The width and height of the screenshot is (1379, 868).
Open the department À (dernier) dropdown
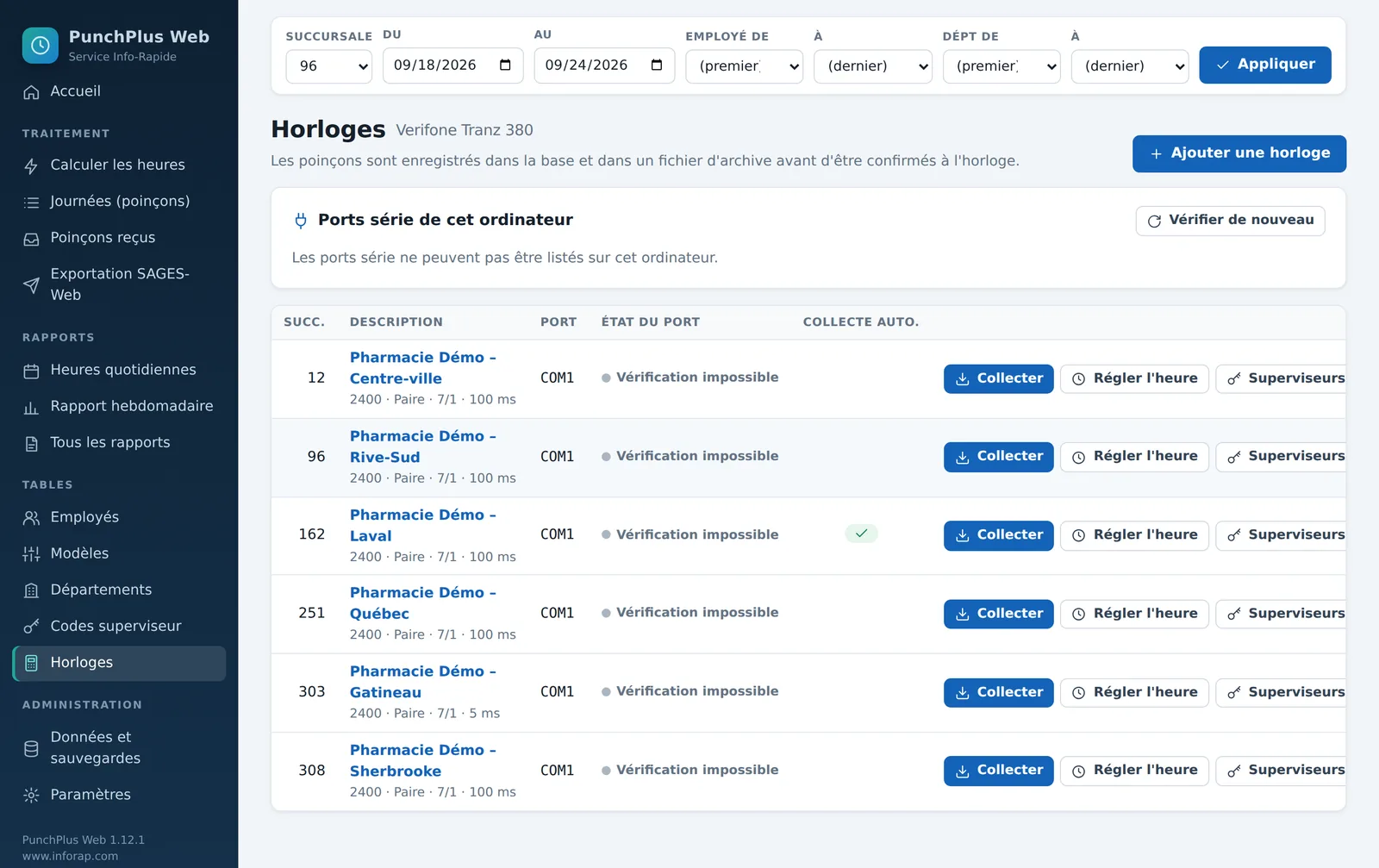click(x=1130, y=66)
